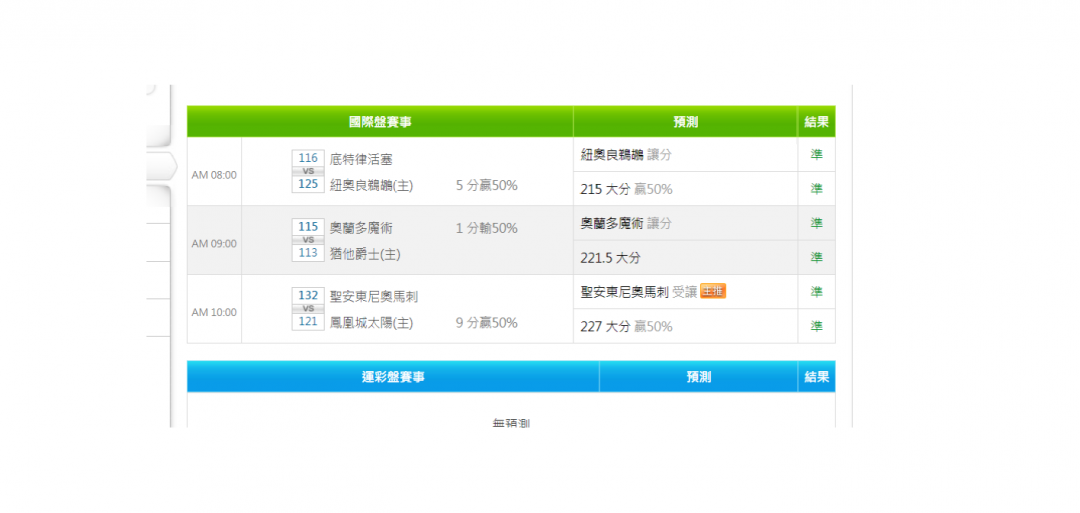Click prediction 215 大分 贏50%
Image resolution: width=1080 pixels, height=513 pixels.
pyautogui.click(x=626, y=189)
